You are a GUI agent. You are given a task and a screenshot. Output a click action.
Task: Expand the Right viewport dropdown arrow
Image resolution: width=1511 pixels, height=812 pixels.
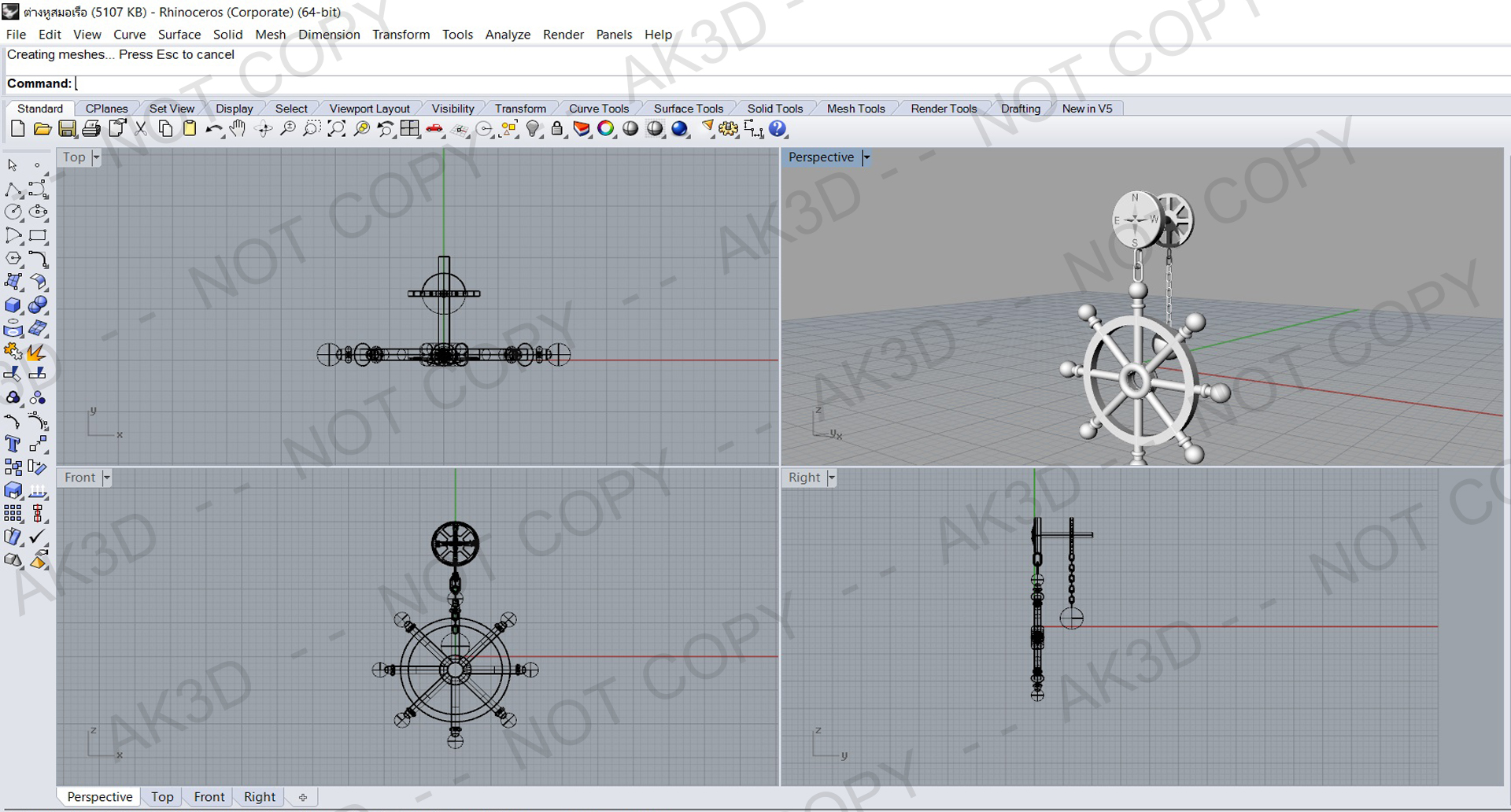tap(832, 478)
